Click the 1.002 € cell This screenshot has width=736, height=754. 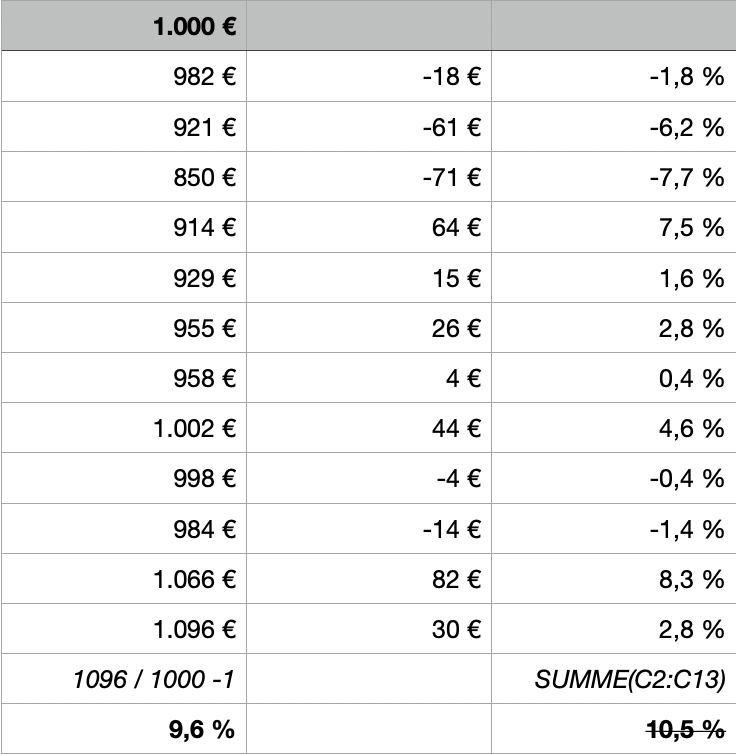(x=195, y=429)
